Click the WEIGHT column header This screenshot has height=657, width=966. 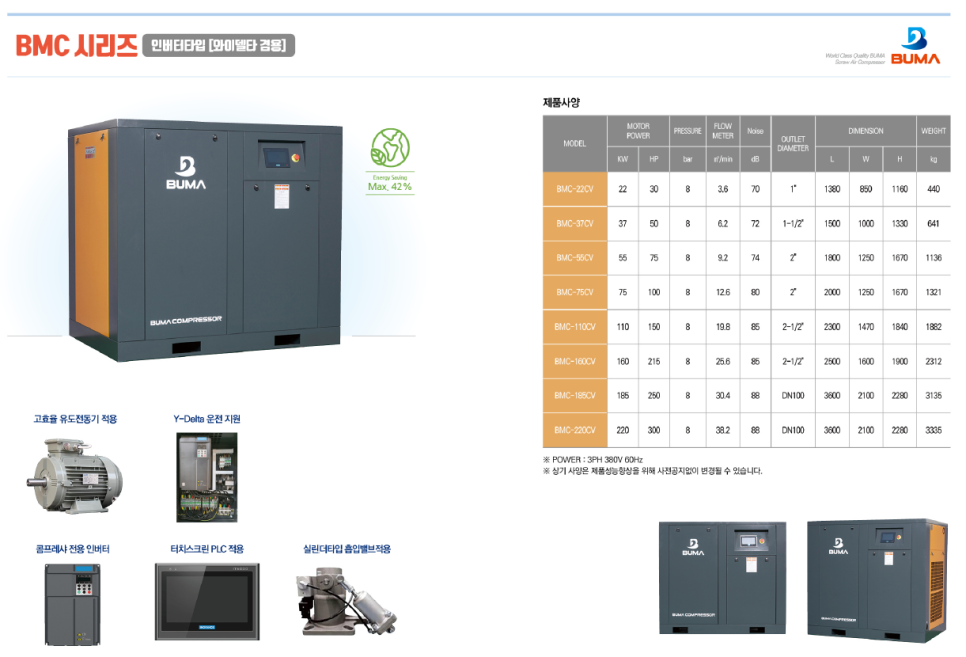coord(933,131)
